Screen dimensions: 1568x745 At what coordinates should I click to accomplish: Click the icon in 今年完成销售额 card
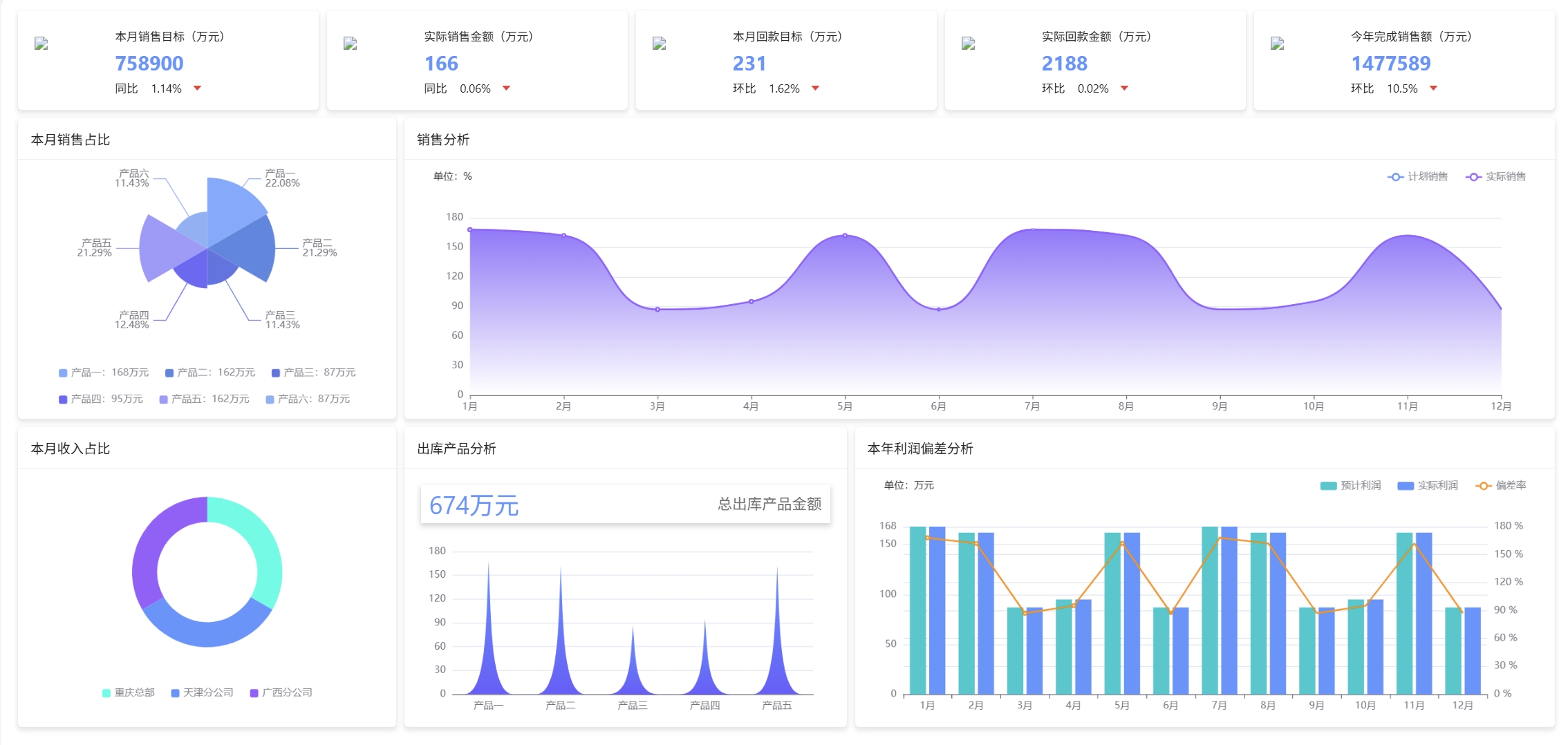point(1278,44)
